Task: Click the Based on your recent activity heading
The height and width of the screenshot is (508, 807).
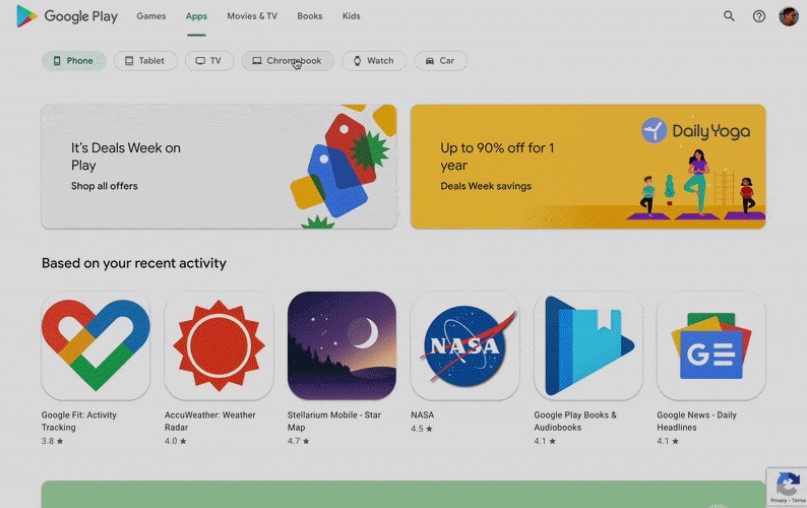Action: click(134, 263)
